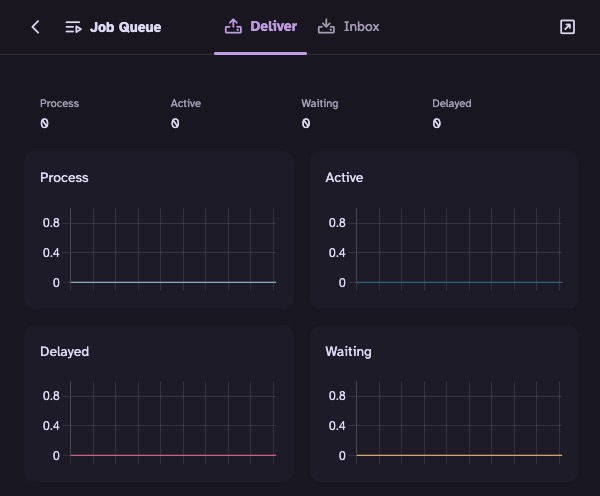Click the Active chart card title
Screen dimensions: 600x496
point(344,178)
